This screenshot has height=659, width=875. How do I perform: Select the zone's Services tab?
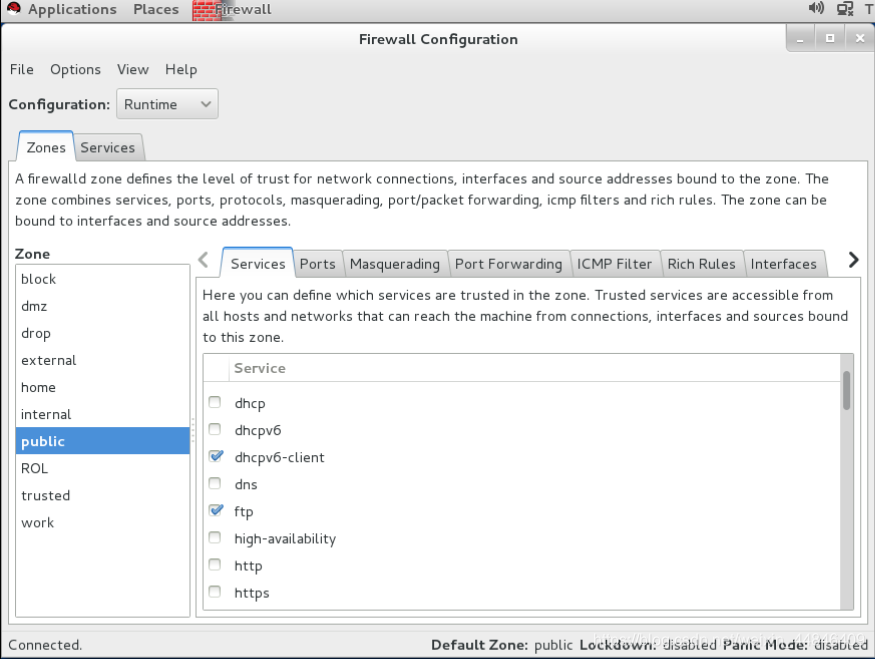coord(258,263)
